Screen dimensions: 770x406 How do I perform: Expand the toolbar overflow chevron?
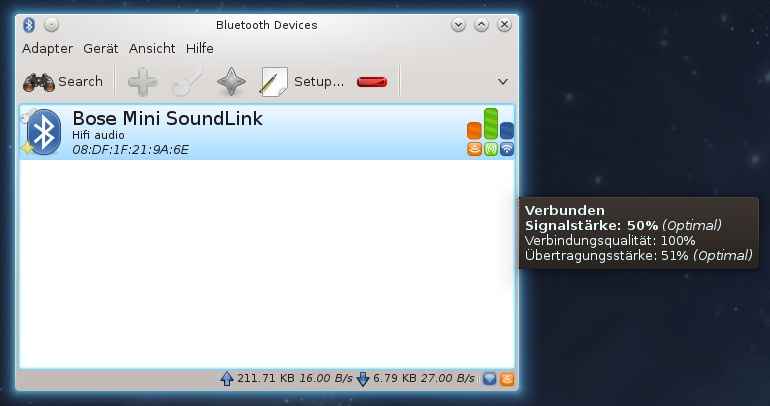503,81
